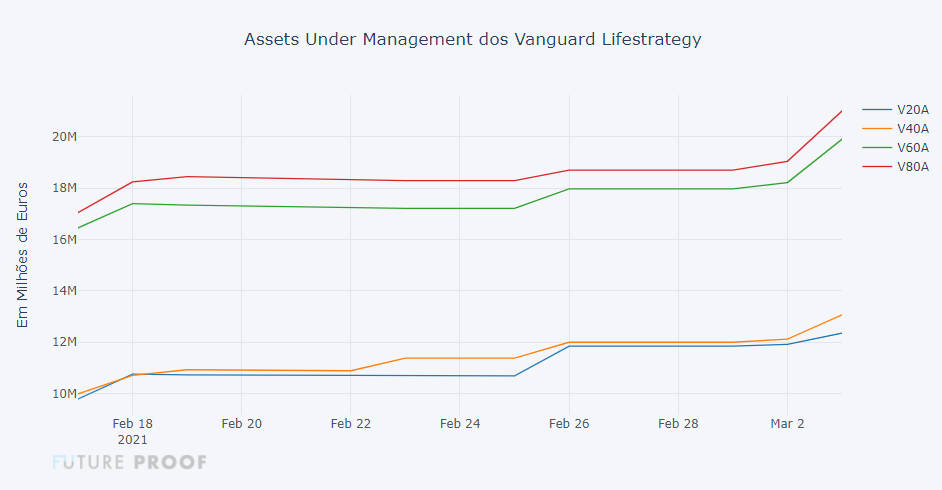Select the Feb 26 x-axis label
The width and height of the screenshot is (942, 490).
[569, 424]
